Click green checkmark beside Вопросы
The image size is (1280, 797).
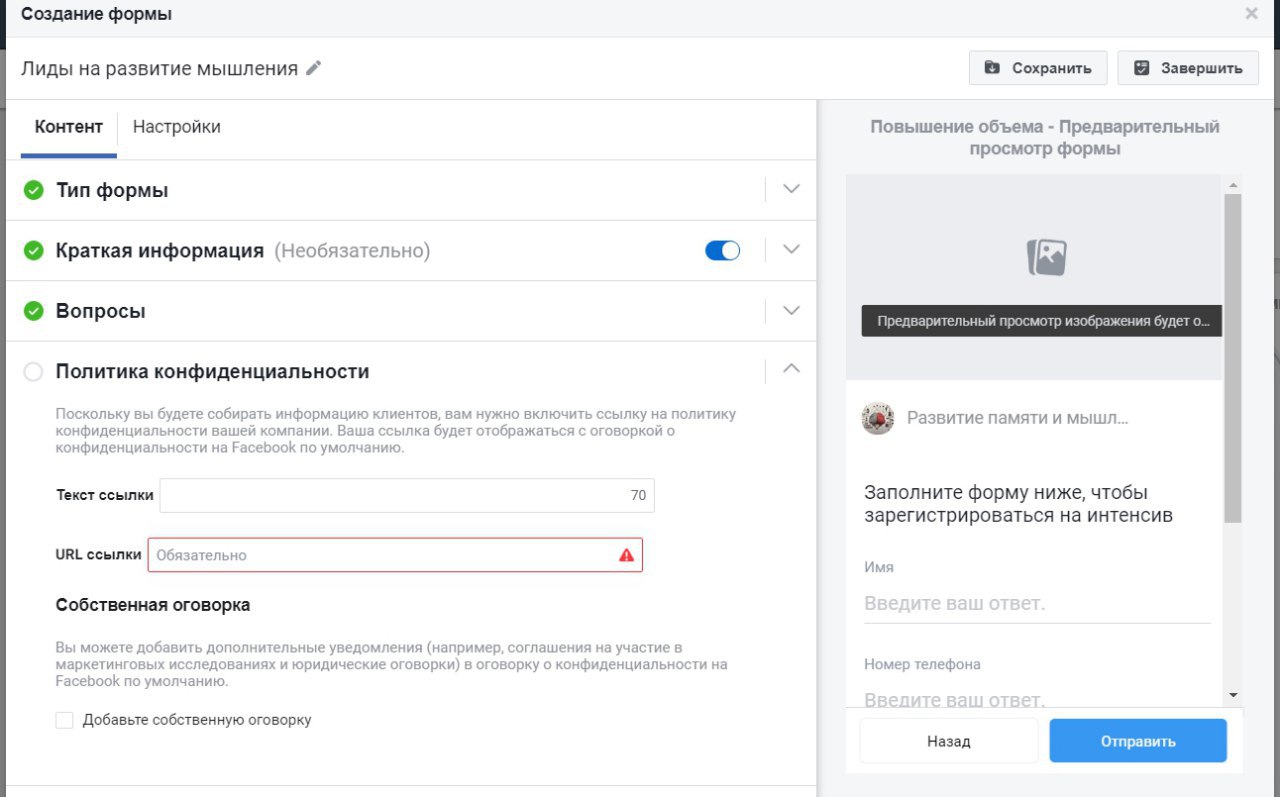point(34,311)
